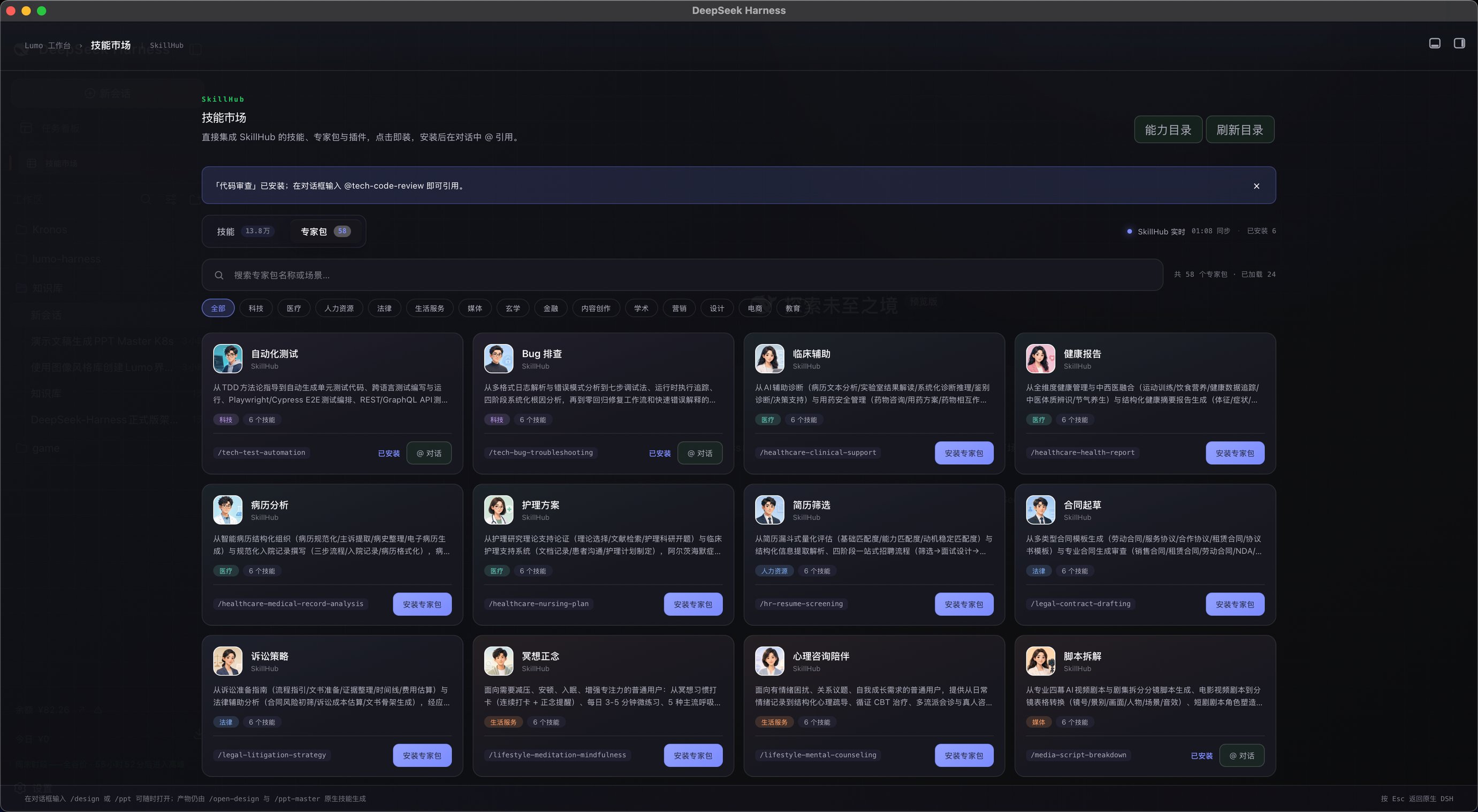
Task: Go to Lumo 工作台 in breadcrumb
Action: click(48, 45)
